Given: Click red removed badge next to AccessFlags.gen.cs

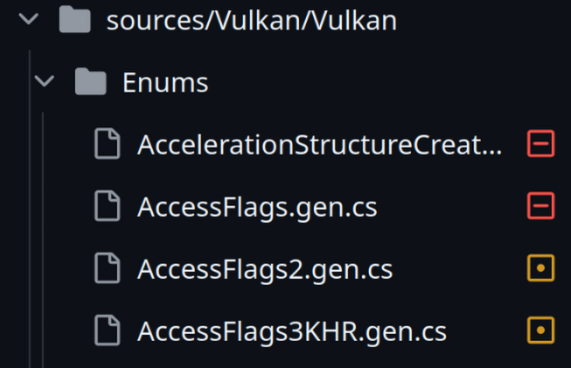Looking at the screenshot, I should point(541,206).
